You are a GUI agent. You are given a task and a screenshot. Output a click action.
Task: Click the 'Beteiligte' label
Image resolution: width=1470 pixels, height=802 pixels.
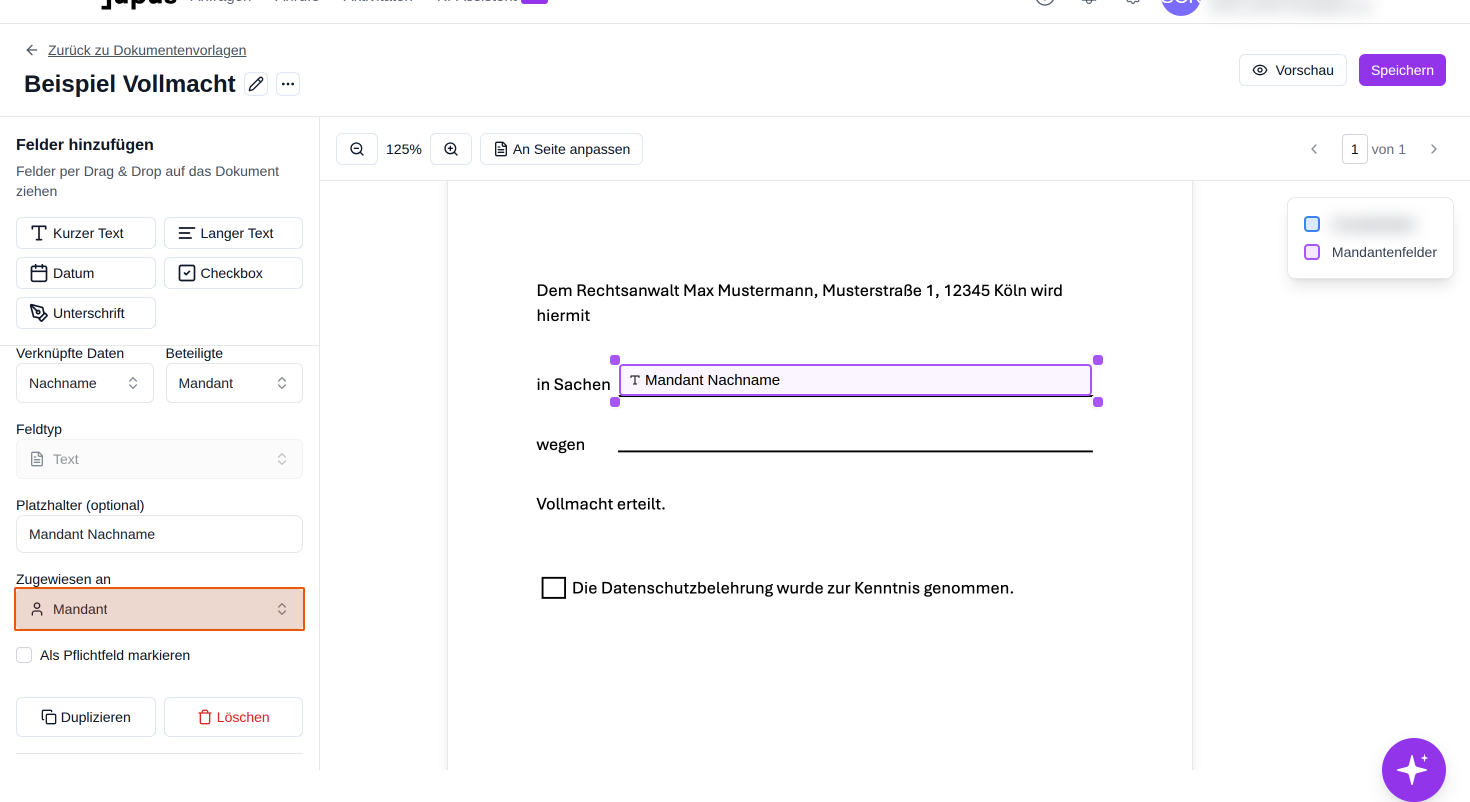(x=194, y=353)
